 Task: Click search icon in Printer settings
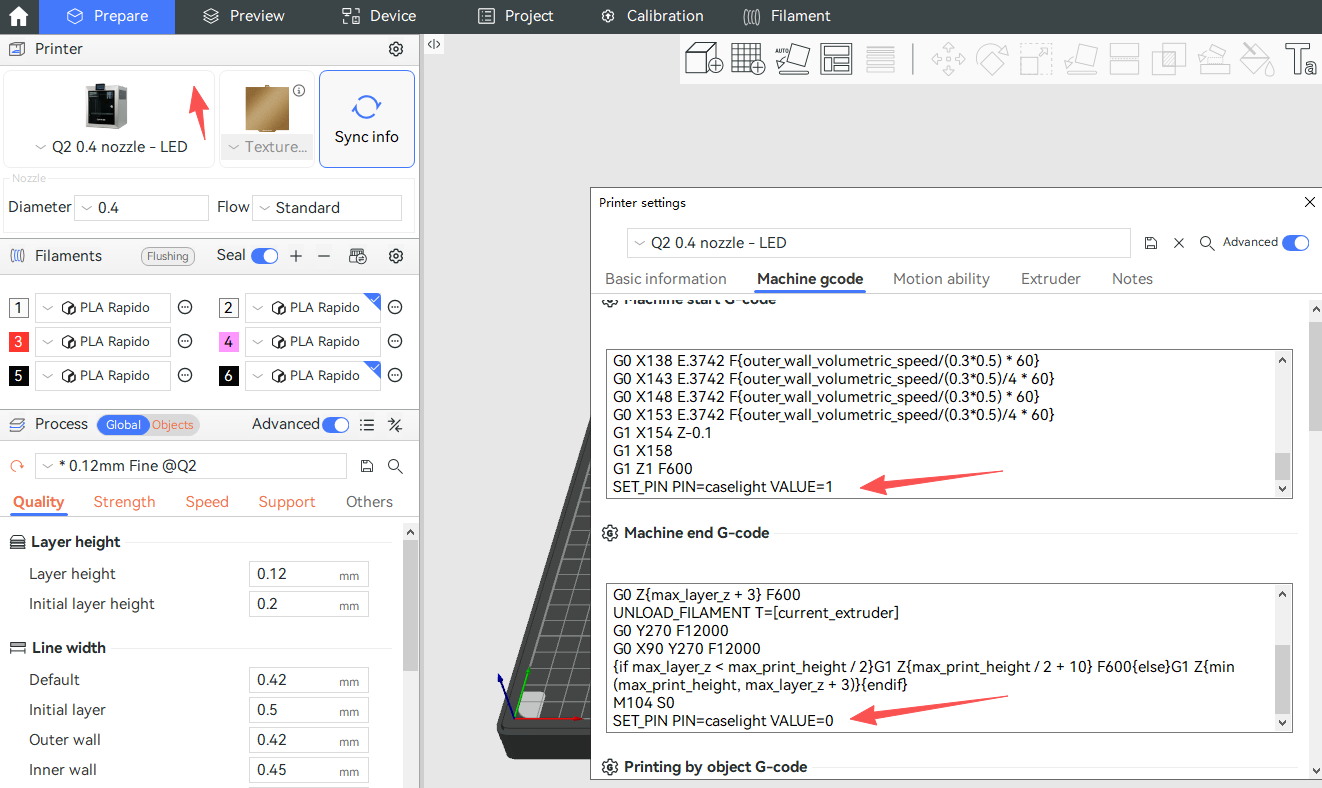[x=1207, y=243]
